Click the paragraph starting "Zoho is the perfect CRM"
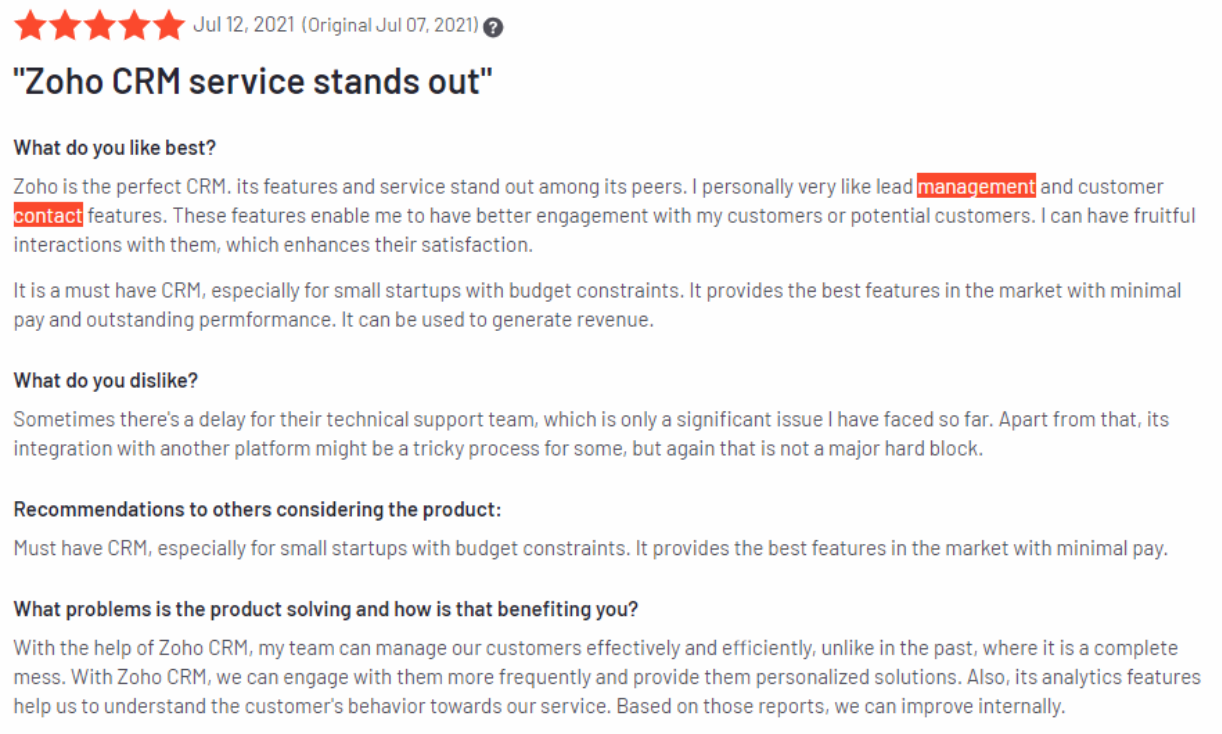The height and width of the screenshot is (734, 1222). tap(605, 215)
